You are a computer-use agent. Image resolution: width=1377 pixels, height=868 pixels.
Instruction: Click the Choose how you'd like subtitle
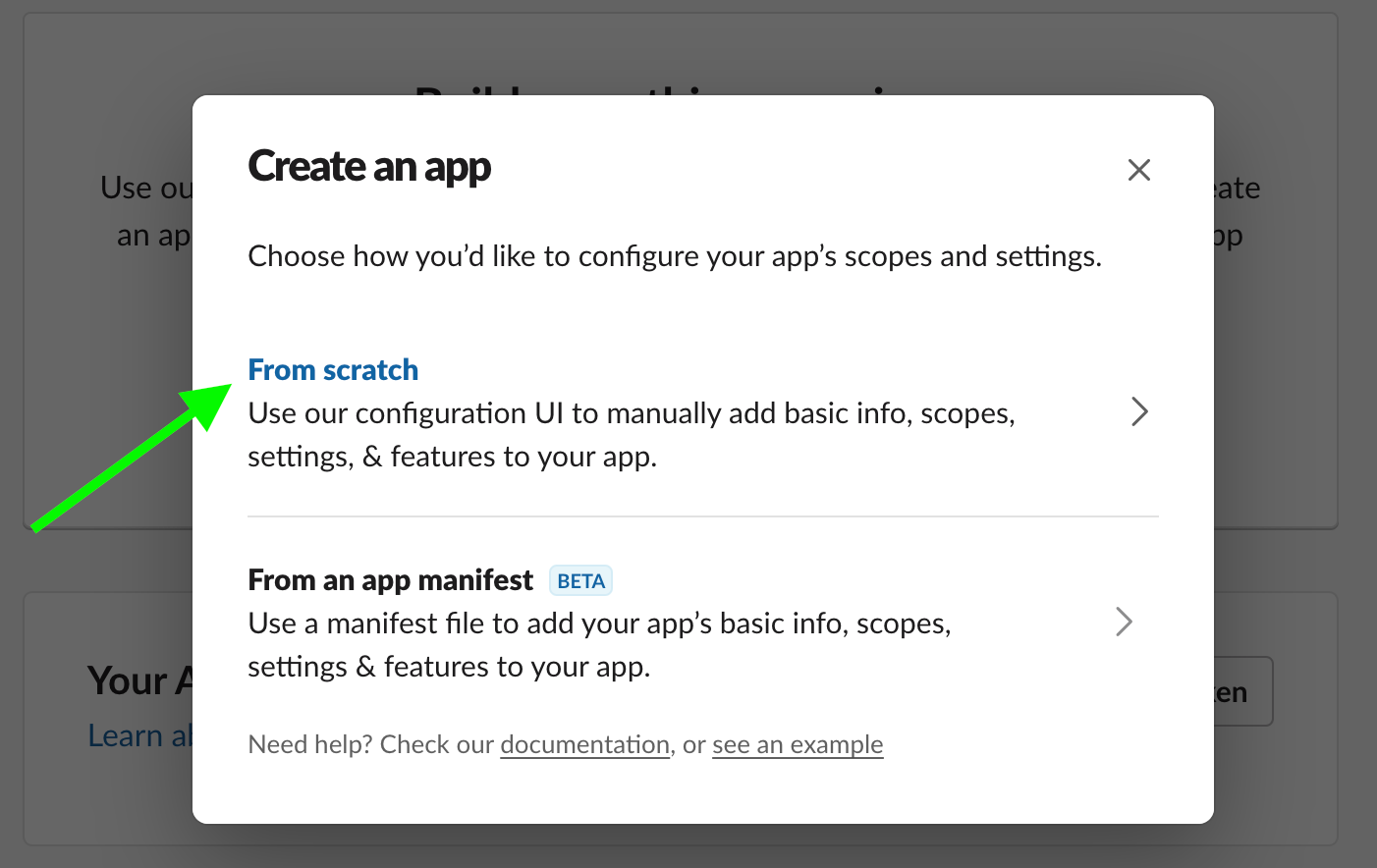click(x=675, y=256)
